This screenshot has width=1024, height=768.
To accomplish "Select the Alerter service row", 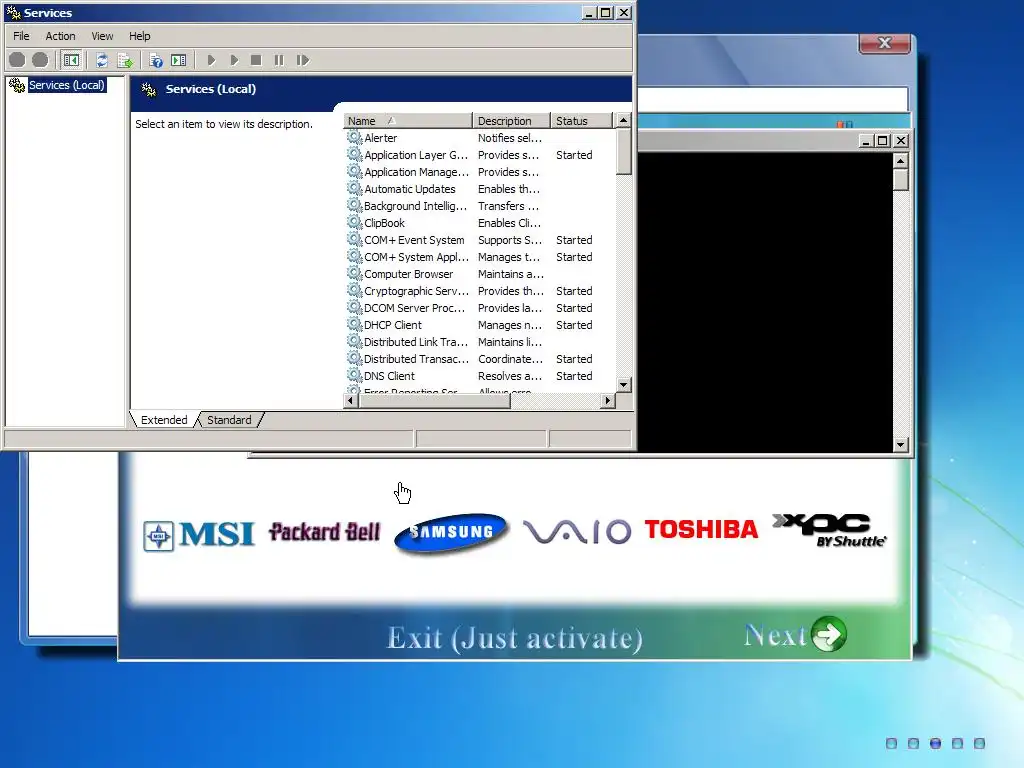I will coord(480,138).
